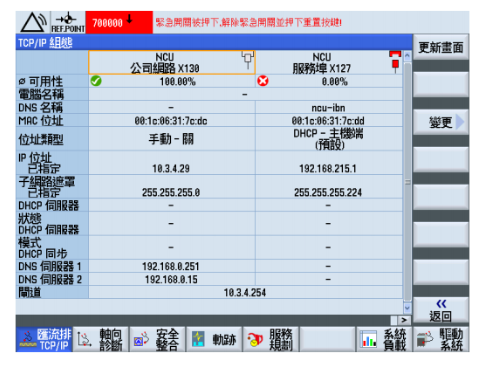Click the alarm warning triangle icon

click(33, 22)
